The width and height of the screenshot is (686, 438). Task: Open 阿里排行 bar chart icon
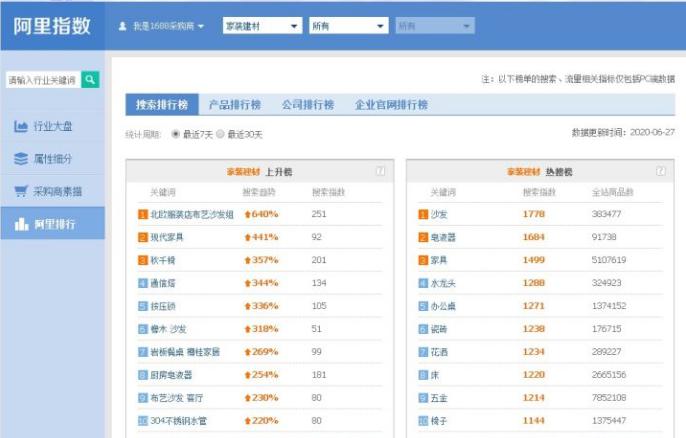21,224
